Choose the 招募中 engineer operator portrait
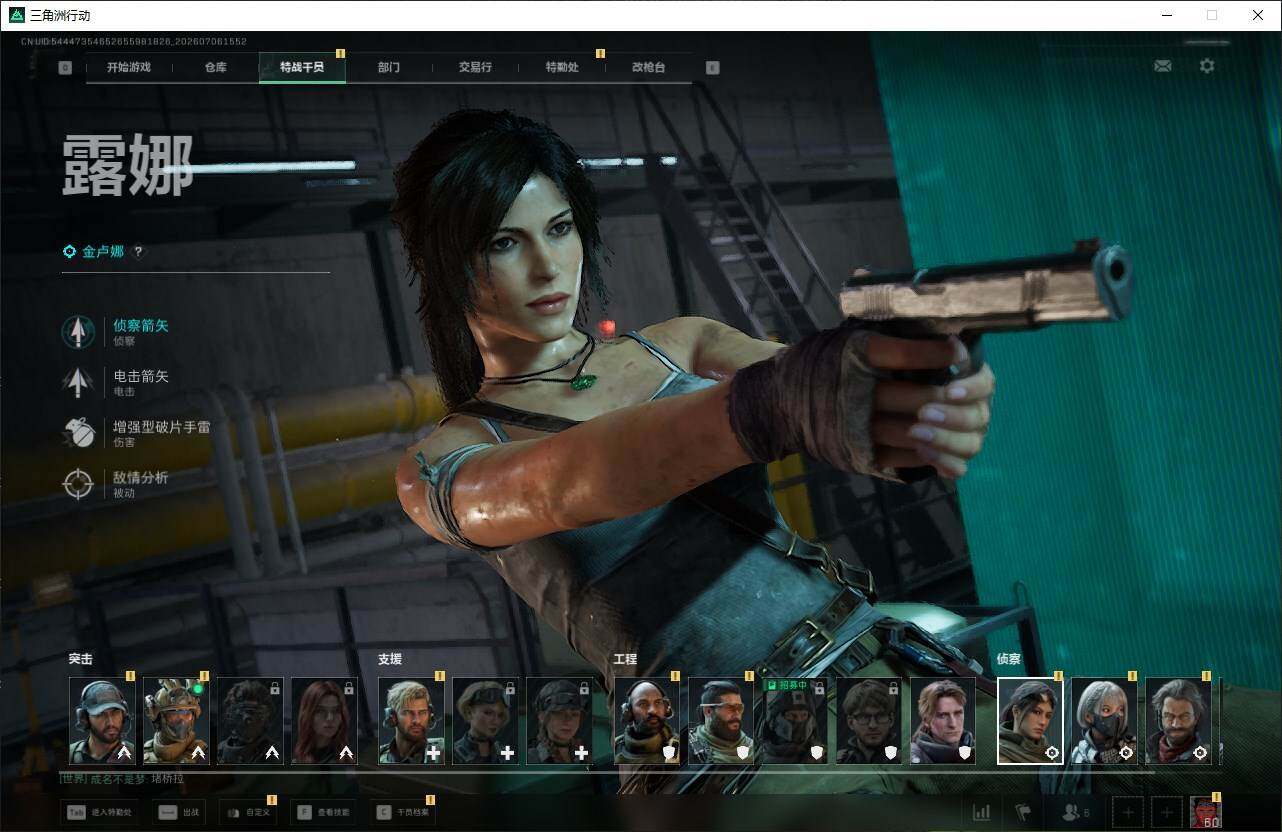1282x832 pixels. point(794,721)
